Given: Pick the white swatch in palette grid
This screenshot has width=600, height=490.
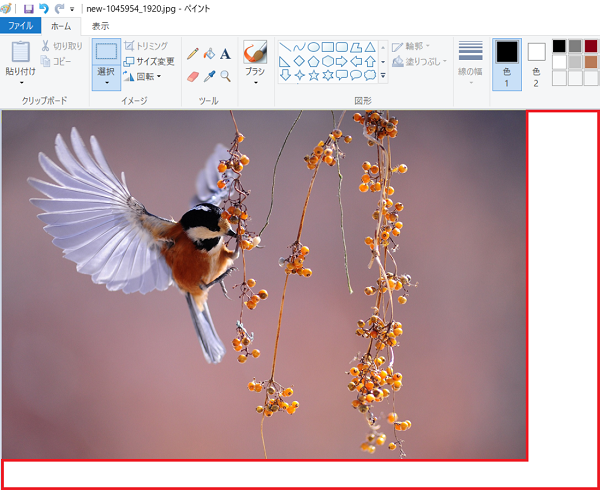Looking at the screenshot, I should point(559,62).
